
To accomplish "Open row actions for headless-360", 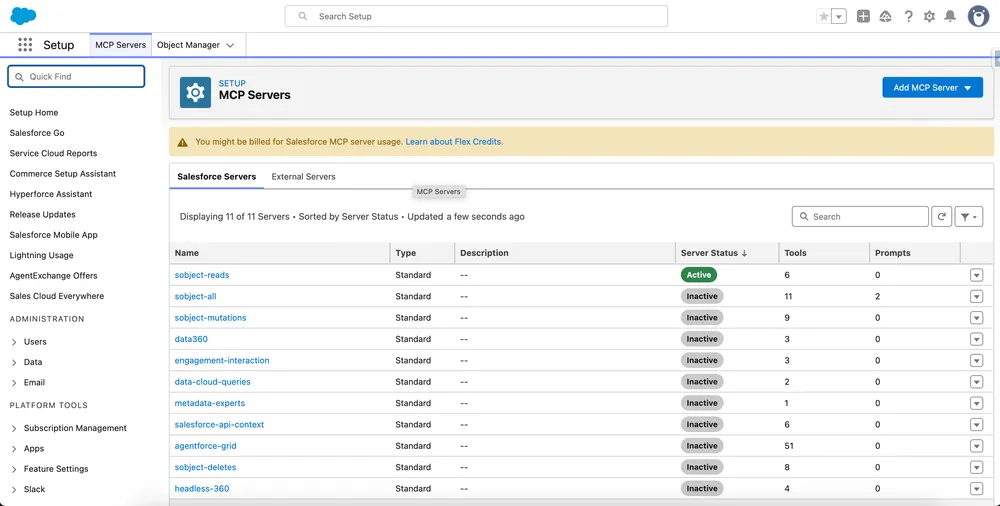I will pos(976,489).
